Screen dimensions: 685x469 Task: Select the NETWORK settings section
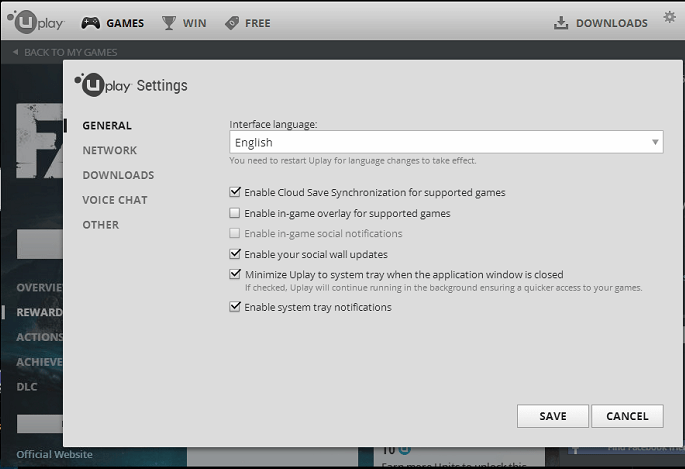(110, 151)
